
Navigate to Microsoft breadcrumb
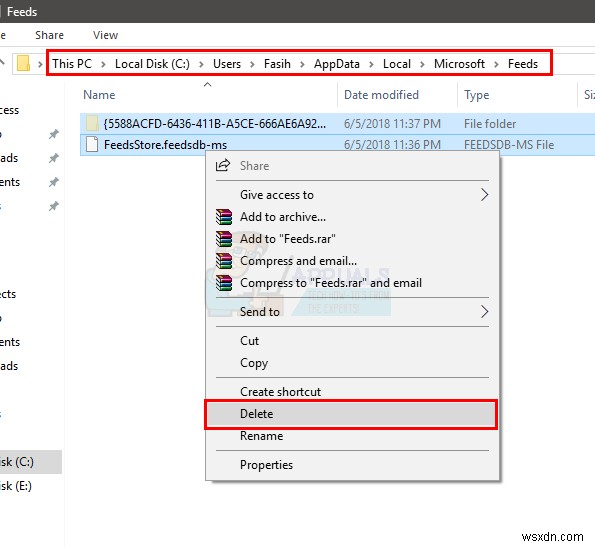(x=459, y=64)
